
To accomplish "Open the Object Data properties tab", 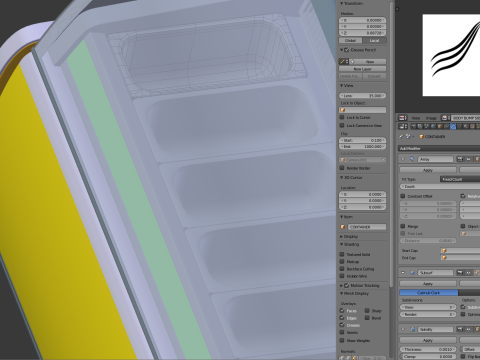I will pyautogui.click(x=459, y=126).
